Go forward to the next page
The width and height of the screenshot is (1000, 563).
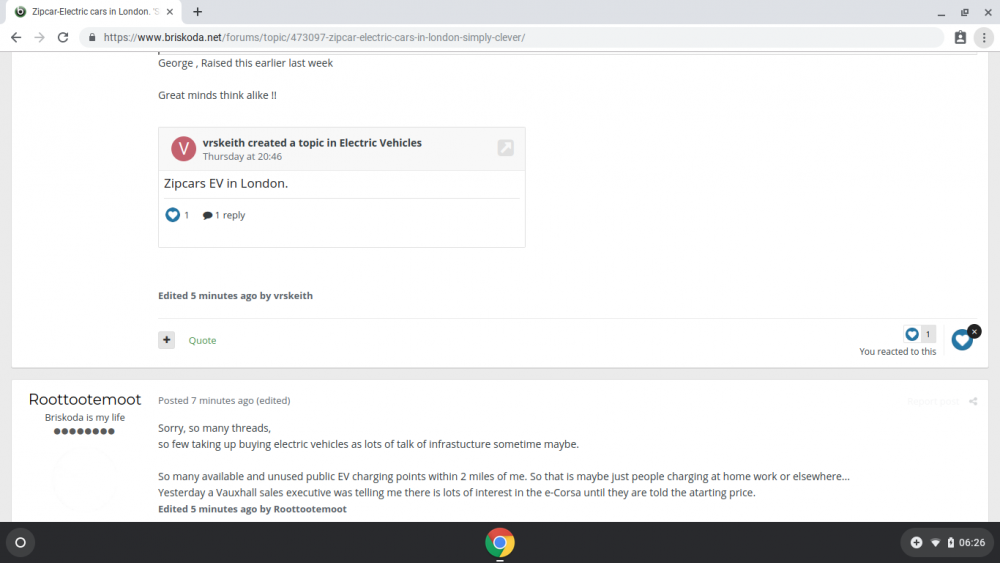point(40,38)
